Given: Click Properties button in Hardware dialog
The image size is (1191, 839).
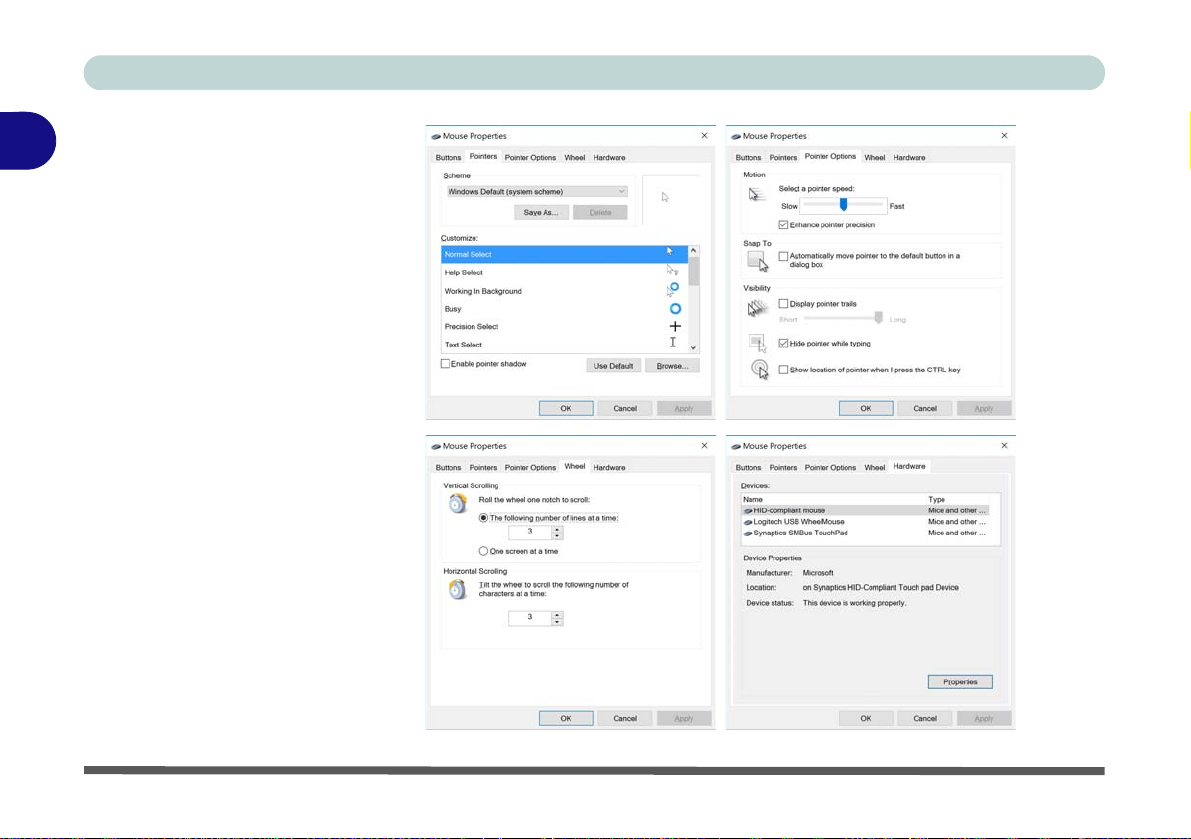Looking at the screenshot, I should (x=960, y=682).
